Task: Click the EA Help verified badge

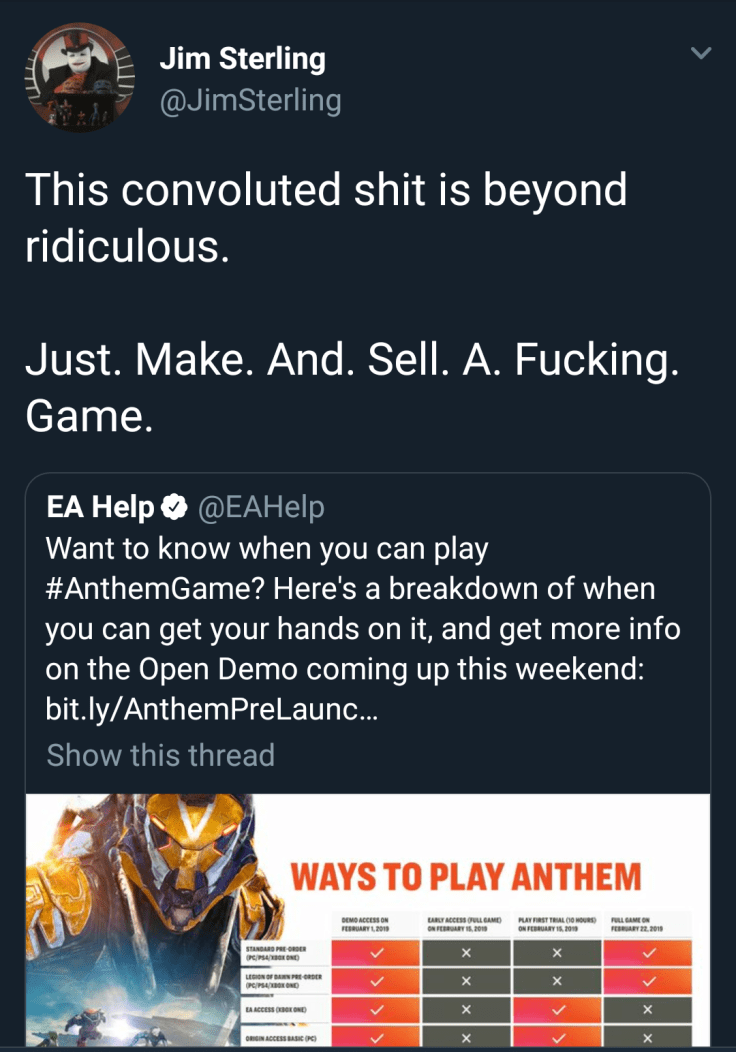Action: (174, 509)
